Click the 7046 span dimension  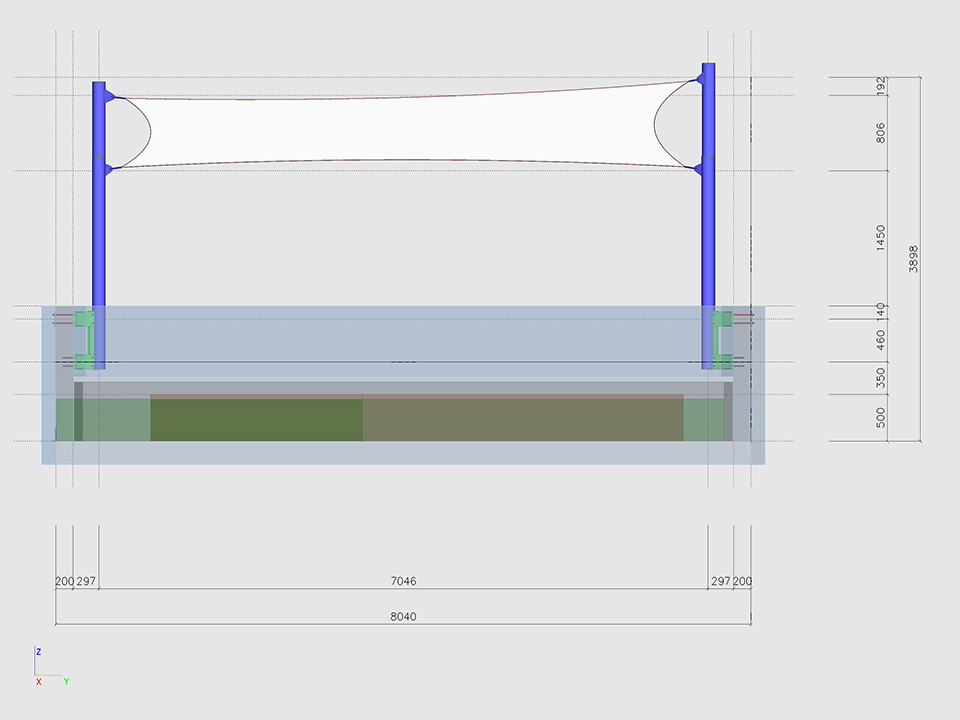point(403,581)
